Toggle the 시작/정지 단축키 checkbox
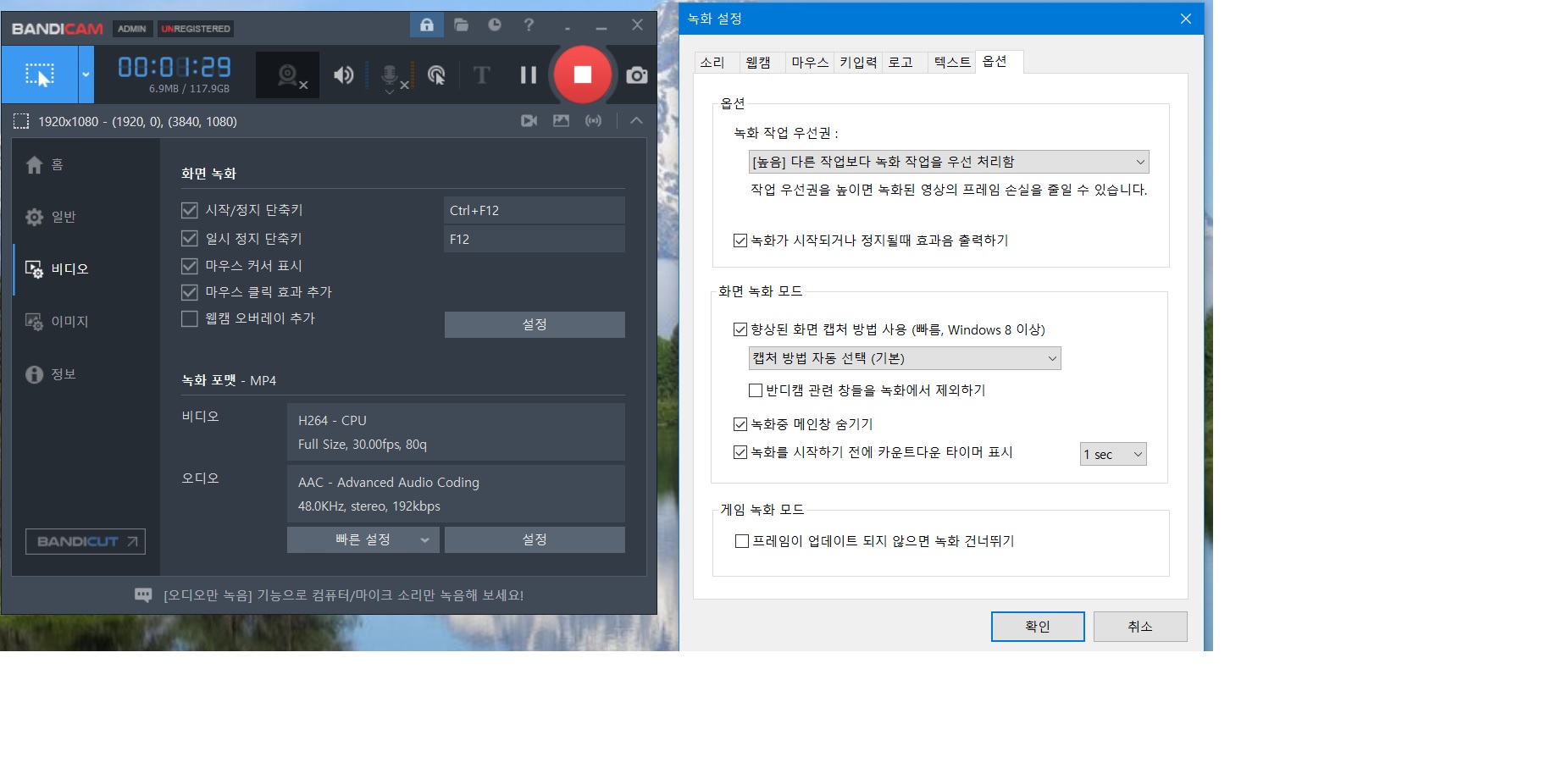 click(190, 210)
